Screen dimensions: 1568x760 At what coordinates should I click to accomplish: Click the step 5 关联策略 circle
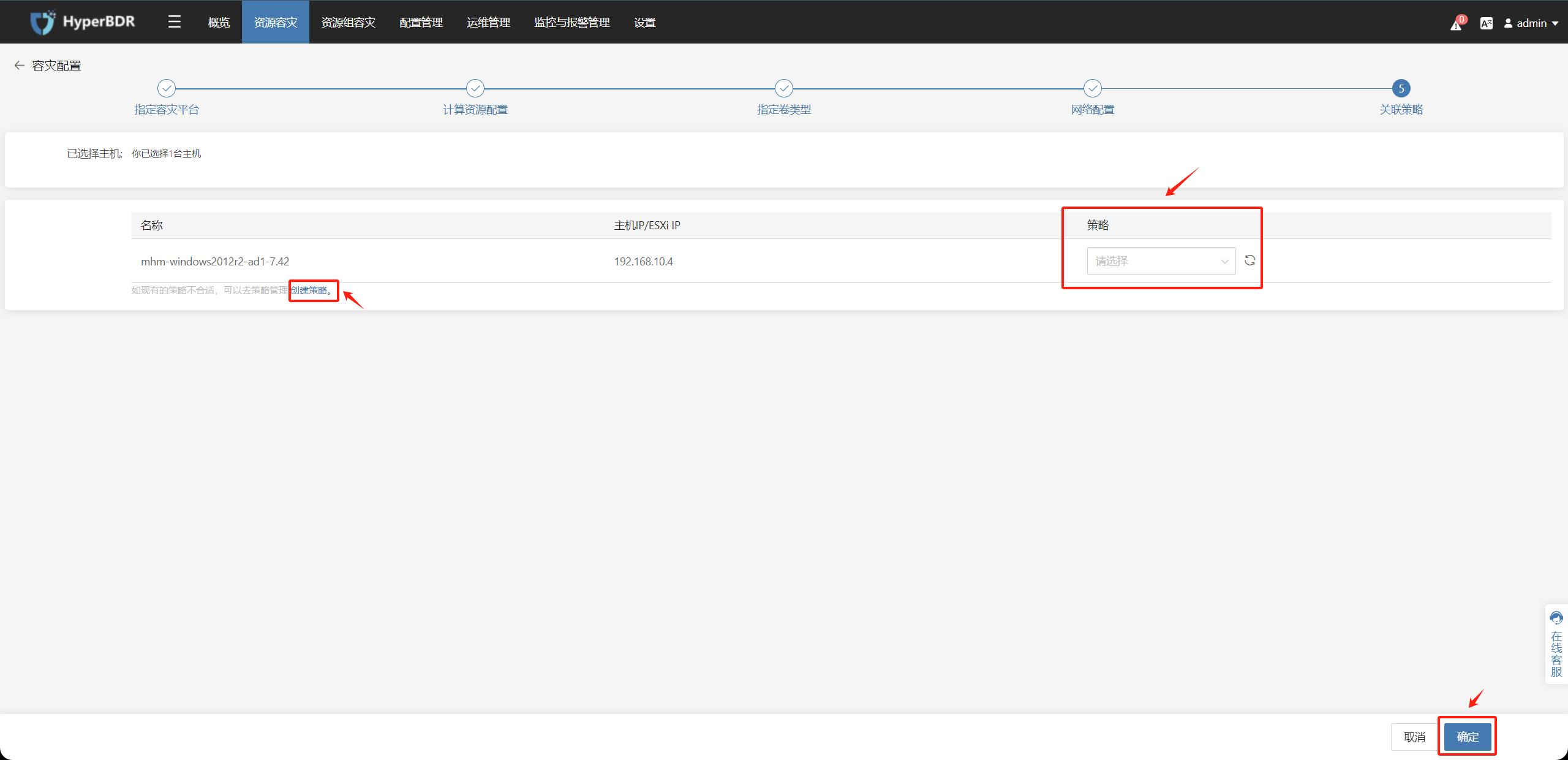point(1401,88)
